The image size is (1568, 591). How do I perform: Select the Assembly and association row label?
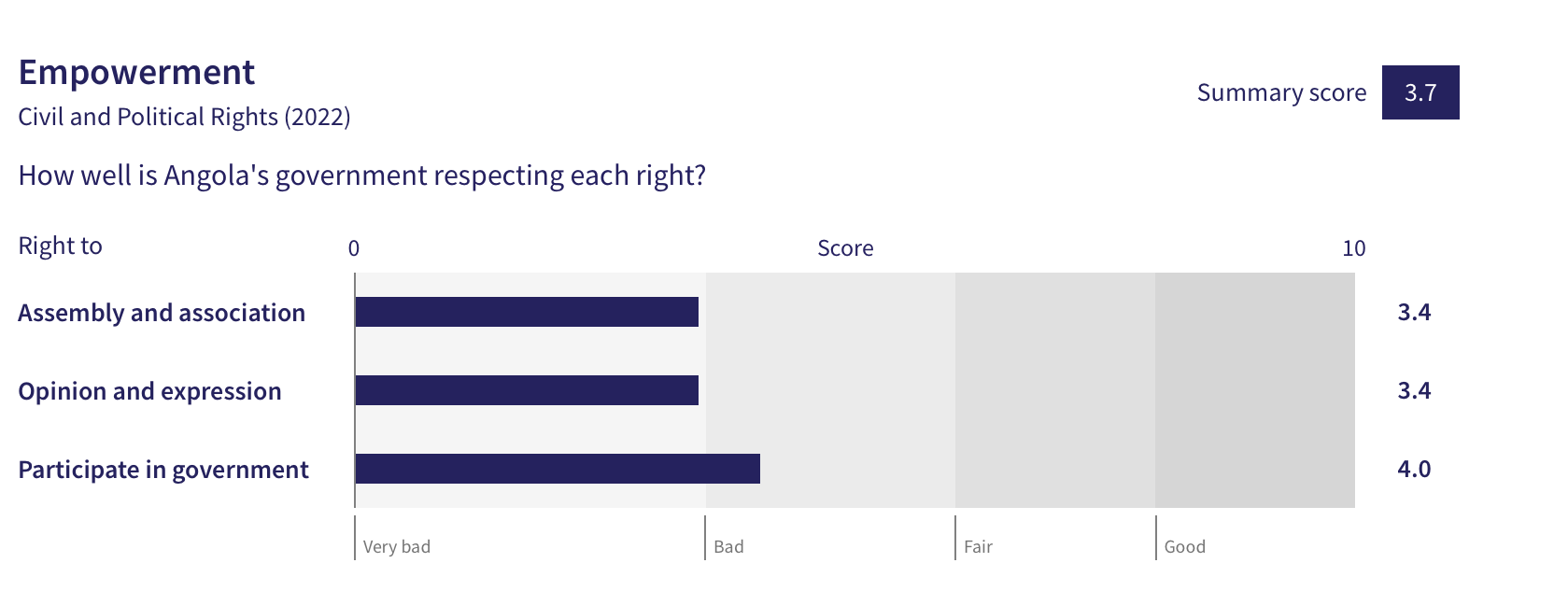162,313
